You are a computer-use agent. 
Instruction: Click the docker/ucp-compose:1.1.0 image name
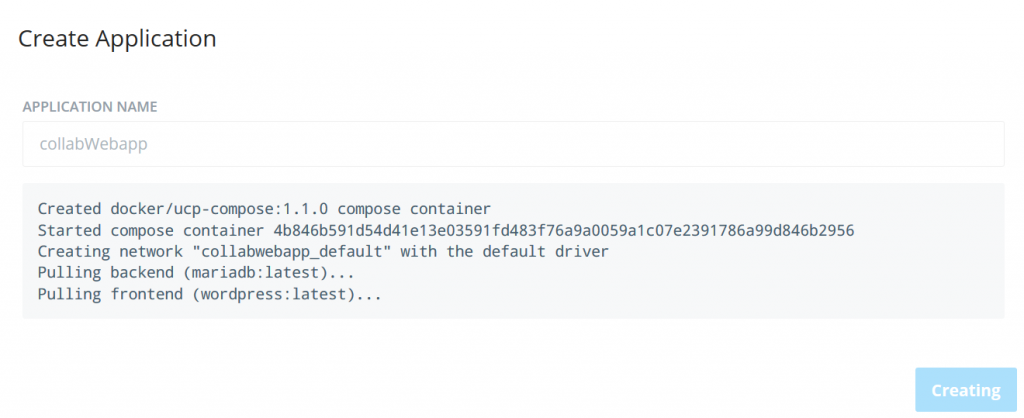click(x=219, y=210)
